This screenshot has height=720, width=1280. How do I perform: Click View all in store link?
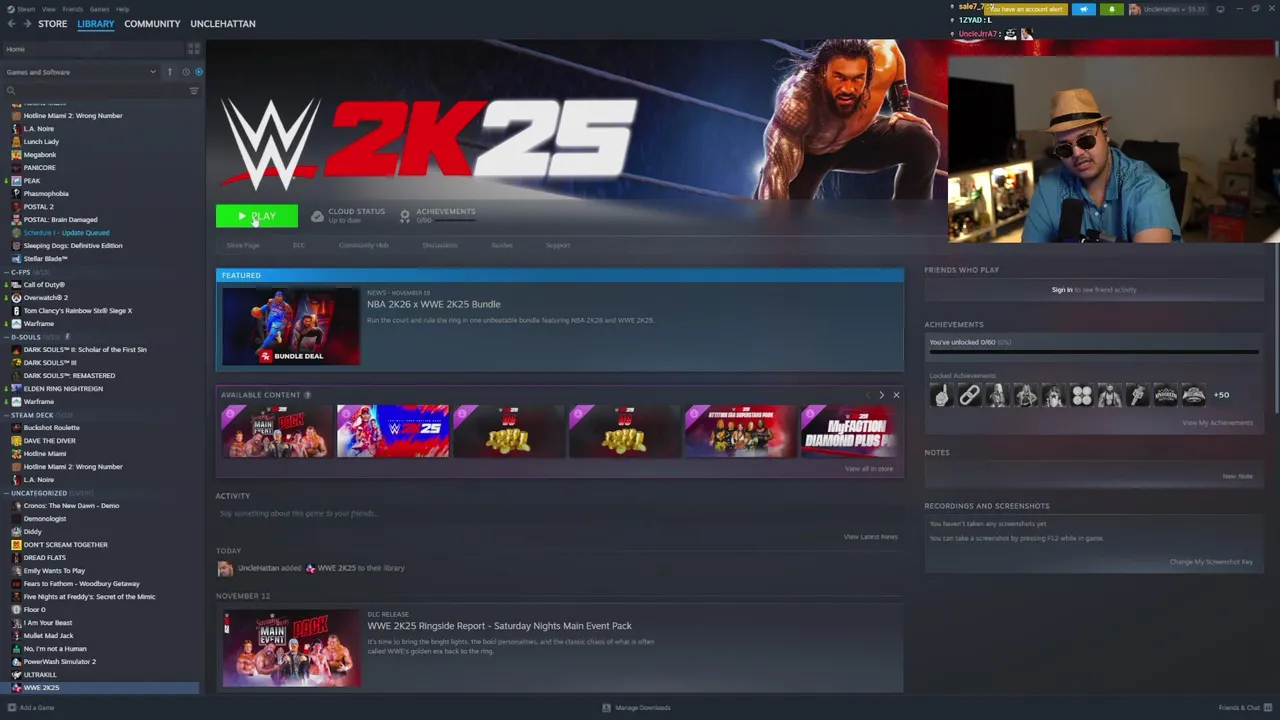[869, 469]
